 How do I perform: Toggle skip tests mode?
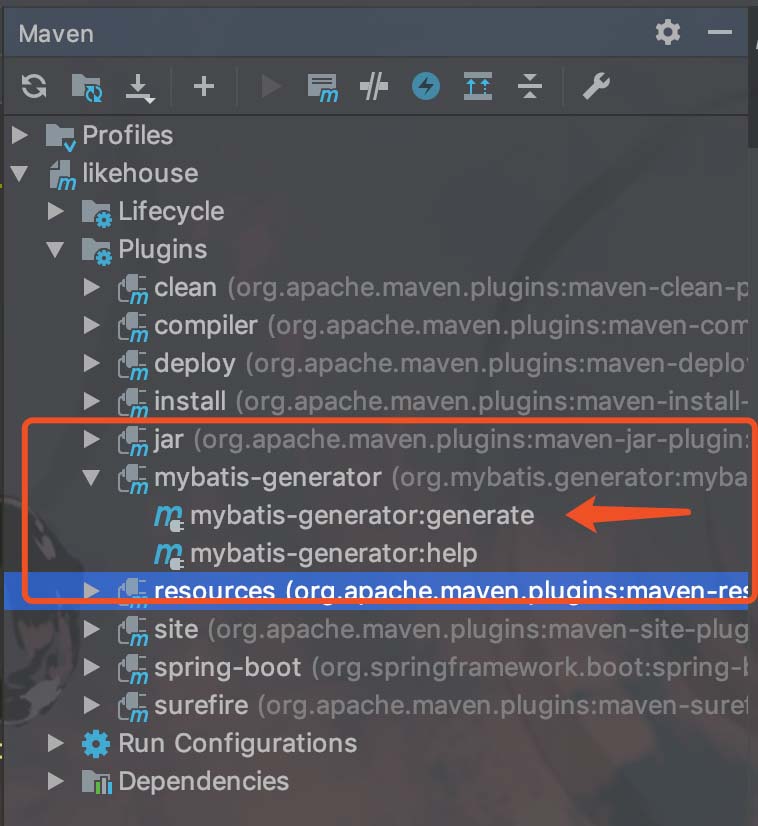pos(374,86)
